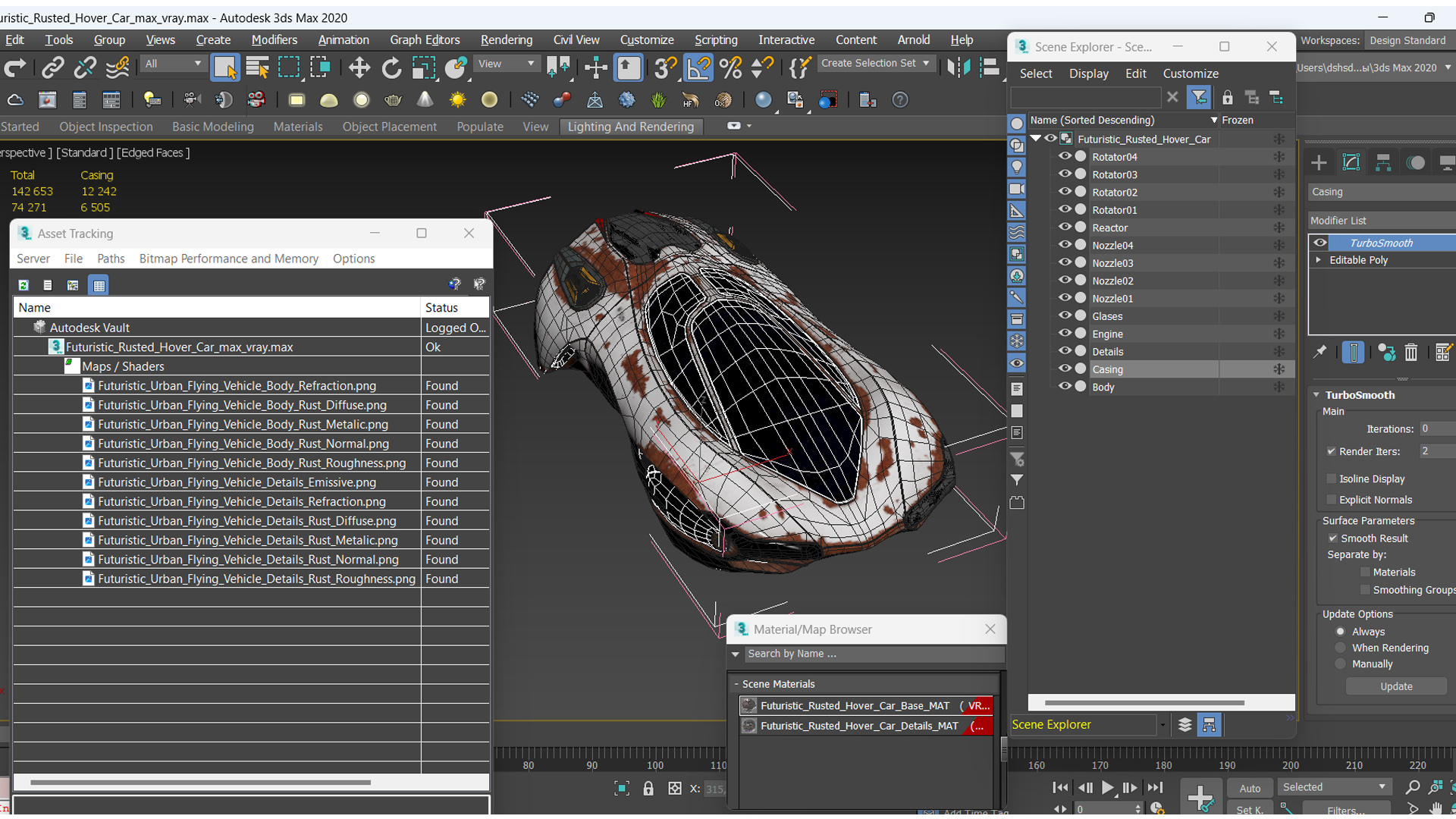Open the Create command panel tab

pos(1319,162)
